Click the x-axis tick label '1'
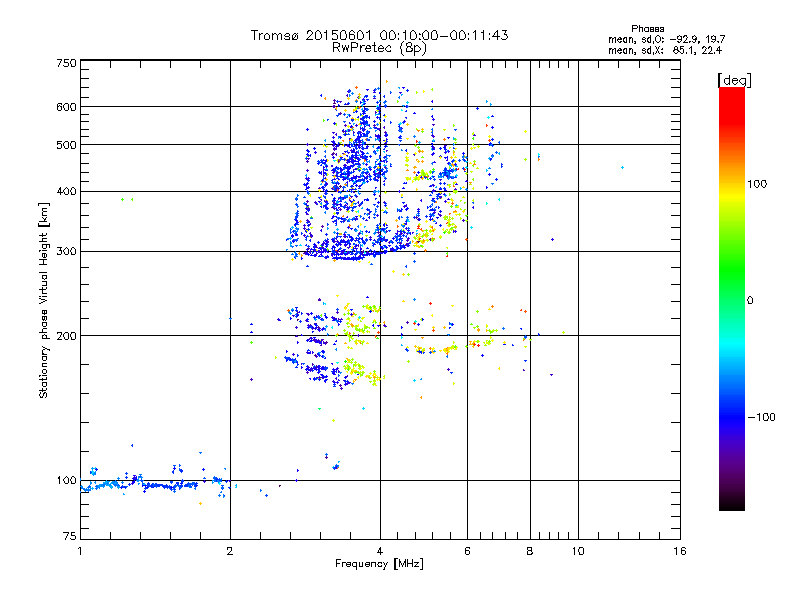800x600 pixels. tap(80, 551)
